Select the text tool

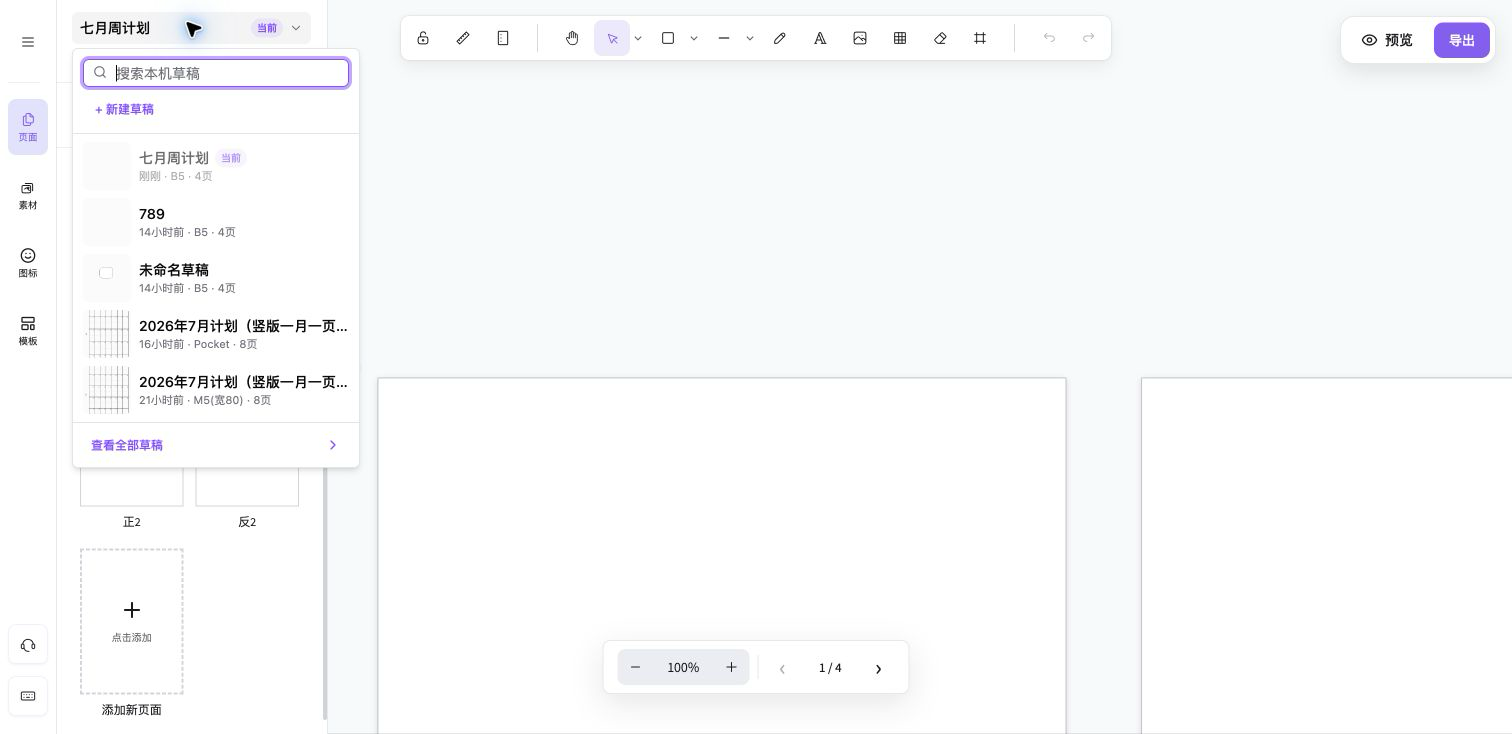coord(820,38)
